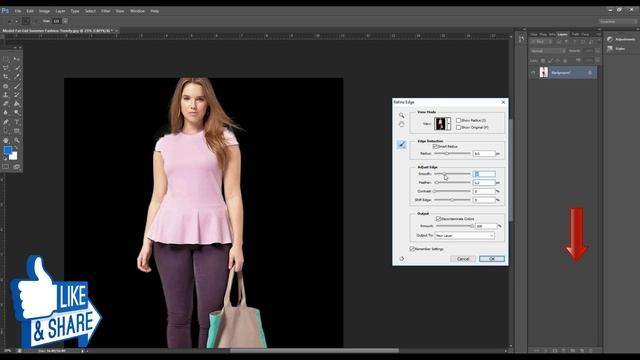The height and width of the screenshot is (360, 640).
Task: Click the Hand tool in Refine Edge dialog
Action: point(402,124)
